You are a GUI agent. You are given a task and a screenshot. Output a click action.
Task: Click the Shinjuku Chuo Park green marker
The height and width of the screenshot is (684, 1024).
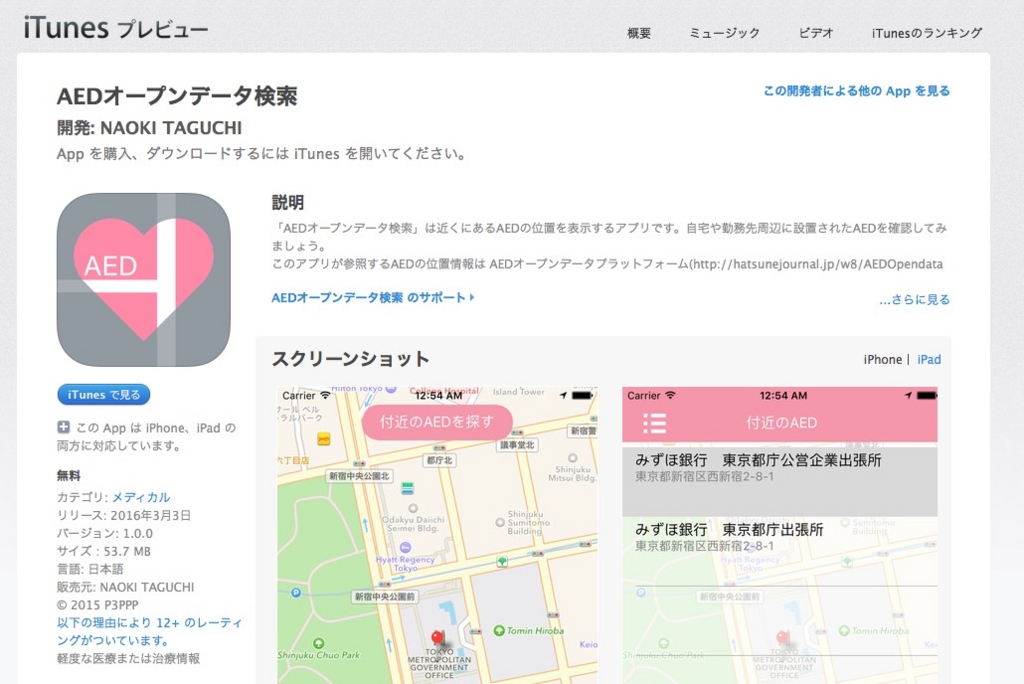coord(318,643)
